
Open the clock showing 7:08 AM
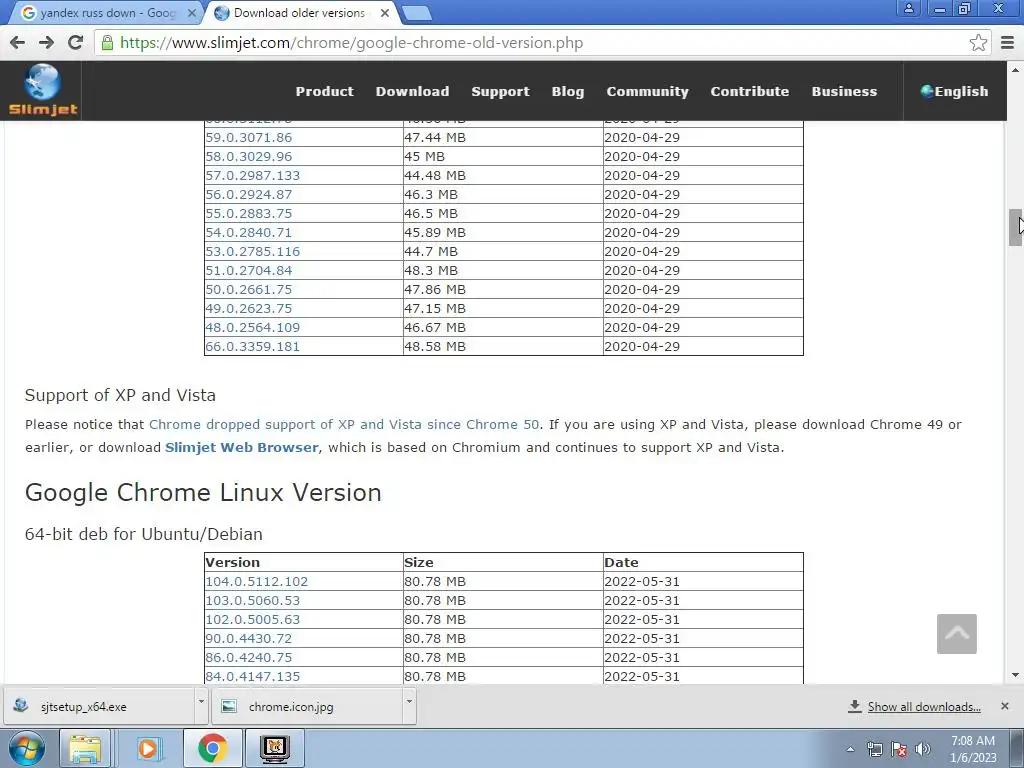click(973, 749)
